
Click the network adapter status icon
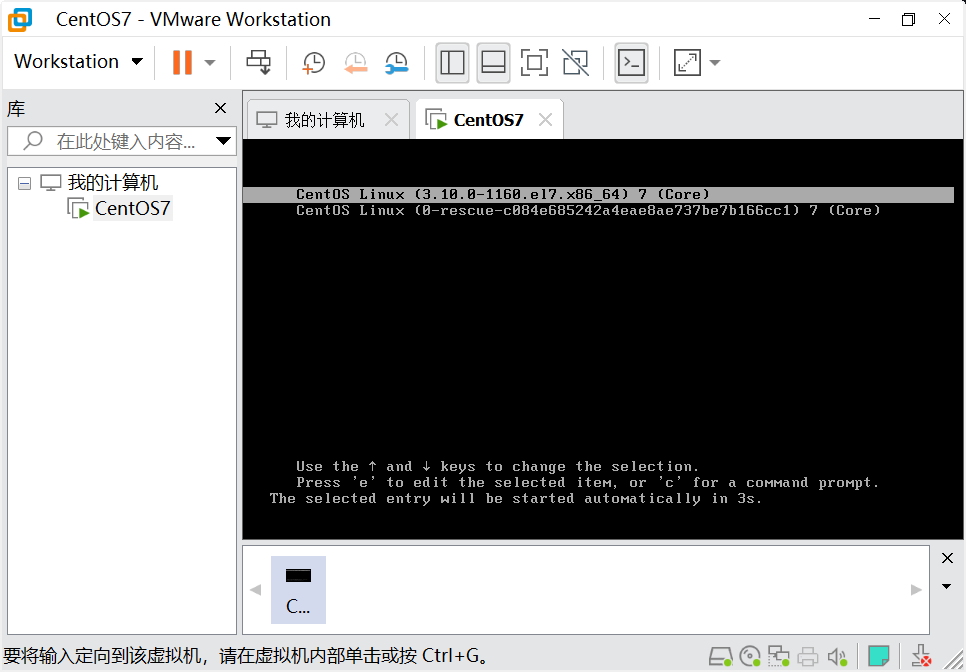(779, 657)
